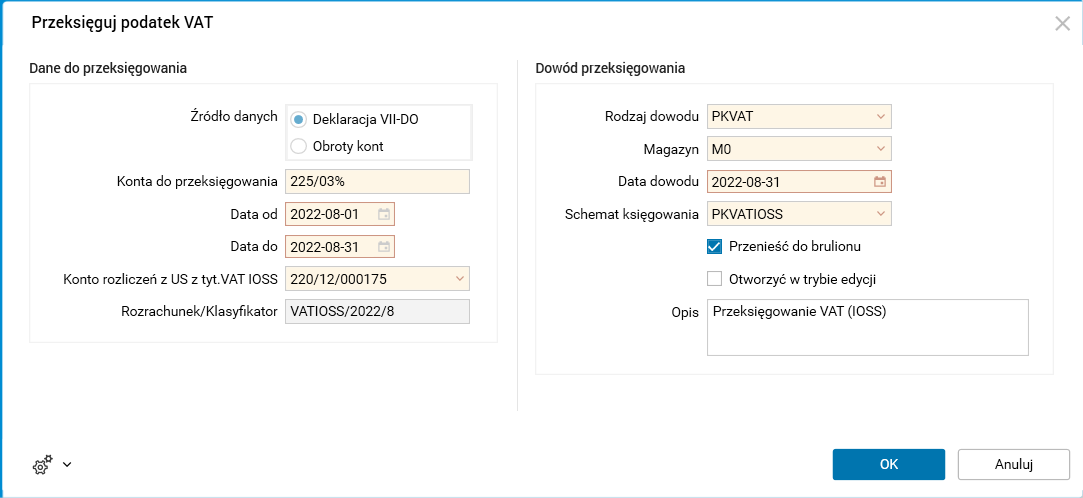Expand Schemat księgowania dropdown
1083x498 pixels.
(x=880, y=214)
